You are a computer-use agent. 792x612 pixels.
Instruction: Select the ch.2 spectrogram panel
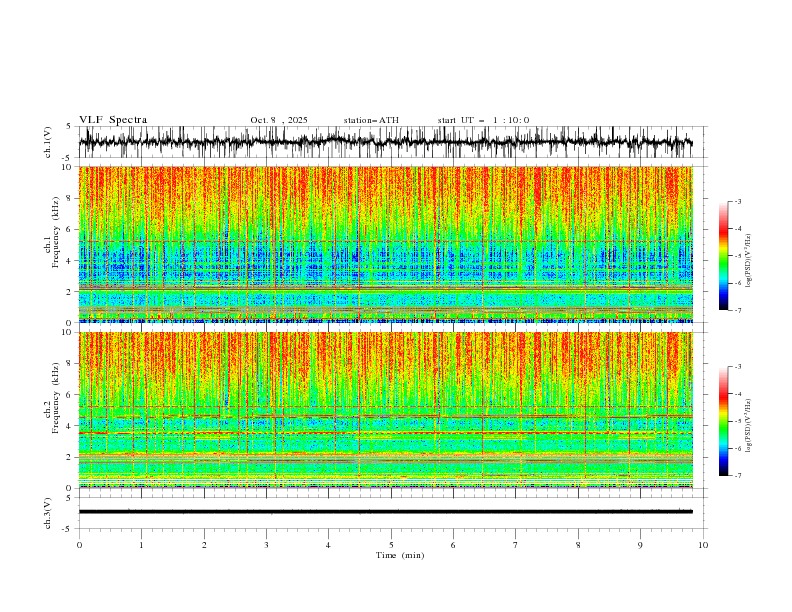tap(386, 410)
